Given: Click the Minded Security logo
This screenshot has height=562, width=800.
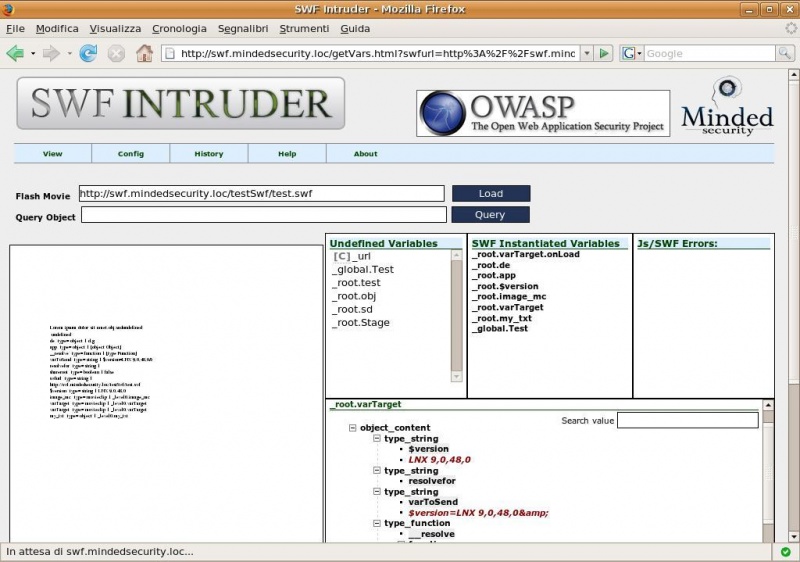Looking at the screenshot, I should pos(727,107).
